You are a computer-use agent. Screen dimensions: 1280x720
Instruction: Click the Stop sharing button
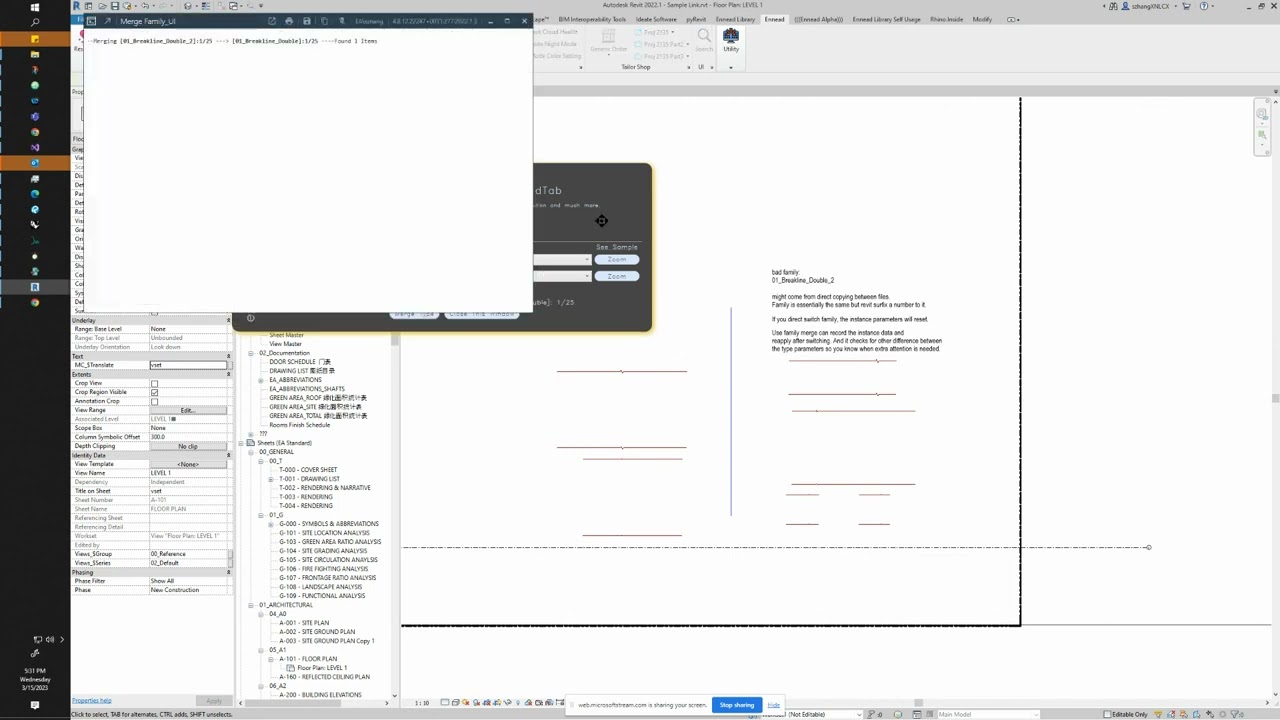(x=737, y=705)
